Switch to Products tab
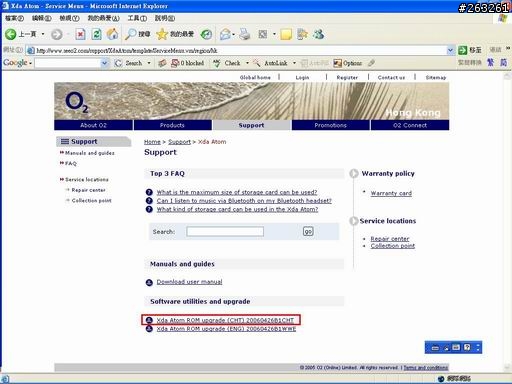Screen dimensions: 512x384 (172, 125)
